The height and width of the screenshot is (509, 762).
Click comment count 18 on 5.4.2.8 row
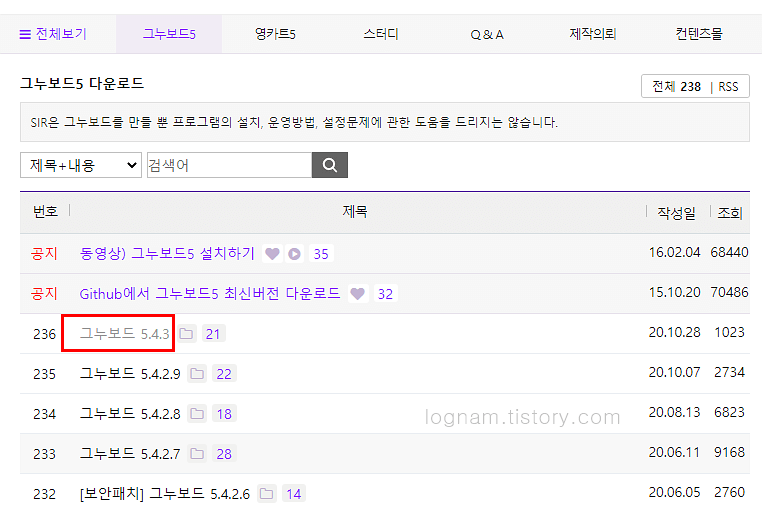coord(224,414)
